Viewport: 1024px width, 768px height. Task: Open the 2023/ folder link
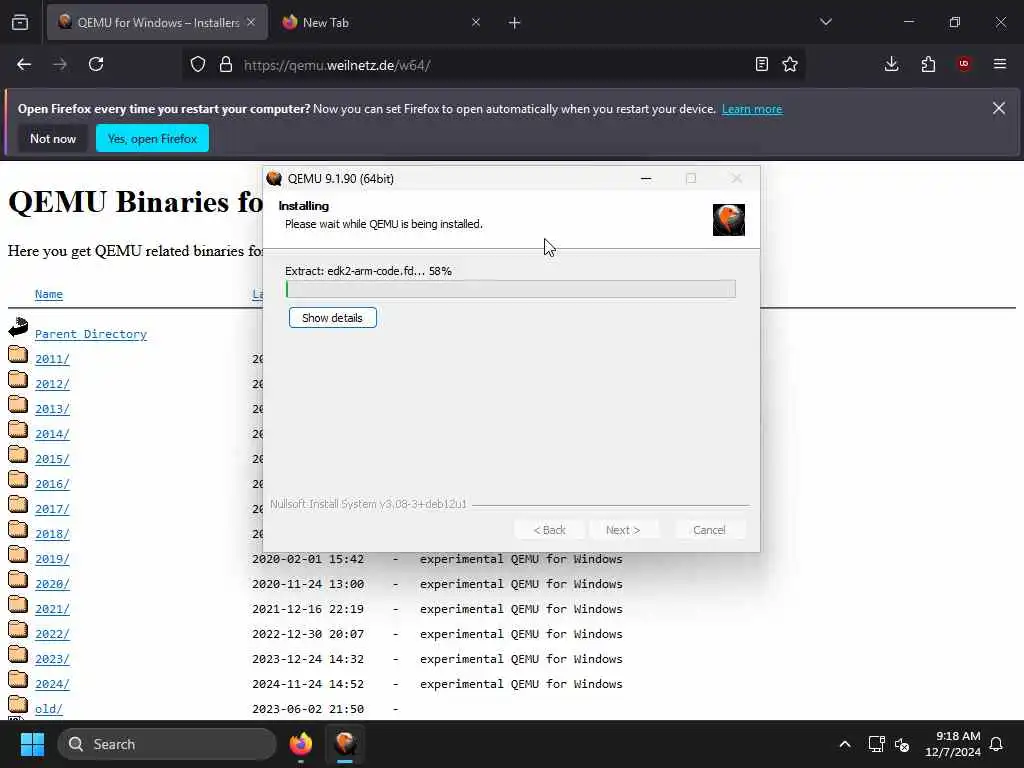pyautogui.click(x=52, y=659)
